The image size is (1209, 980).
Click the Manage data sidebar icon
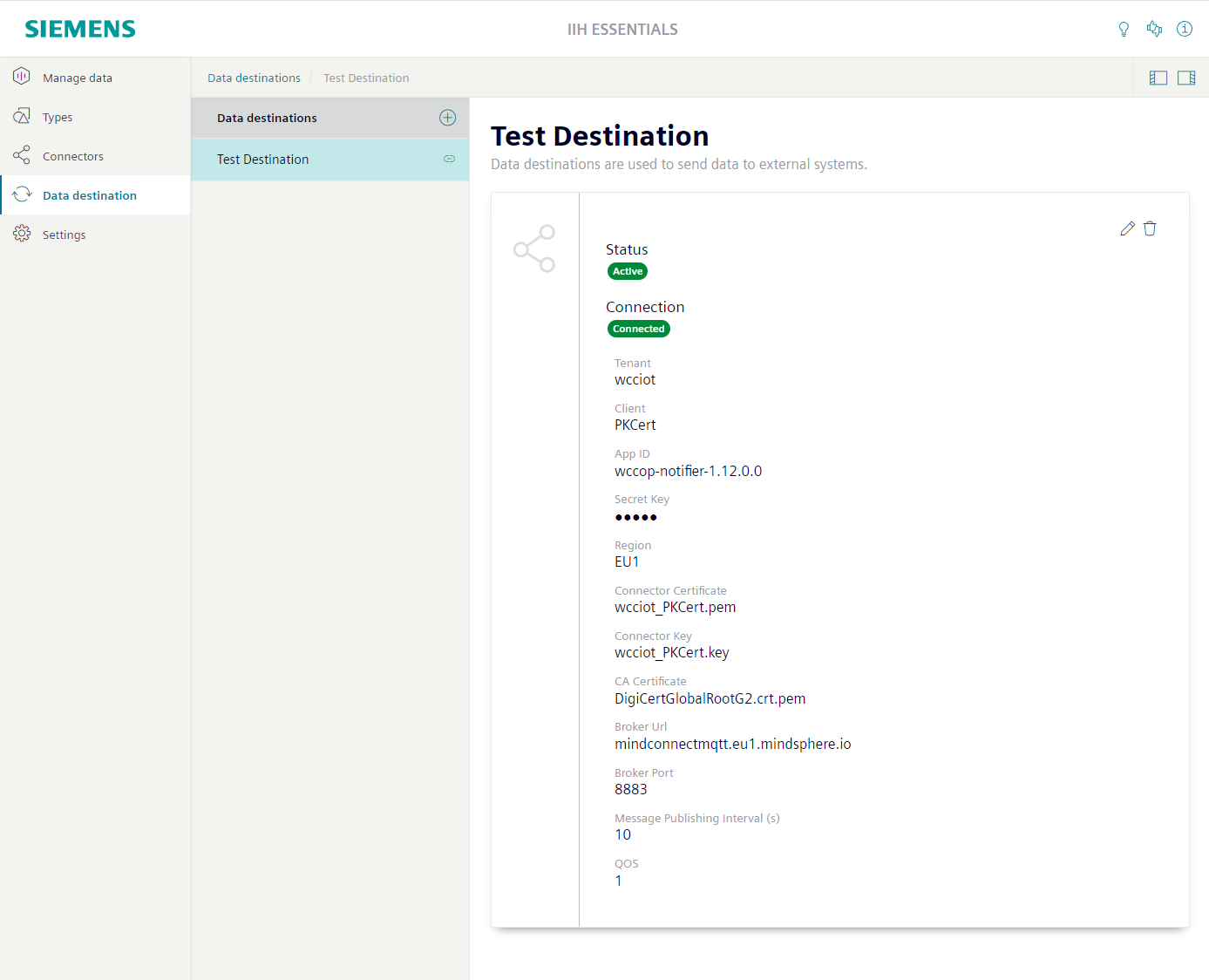point(22,77)
